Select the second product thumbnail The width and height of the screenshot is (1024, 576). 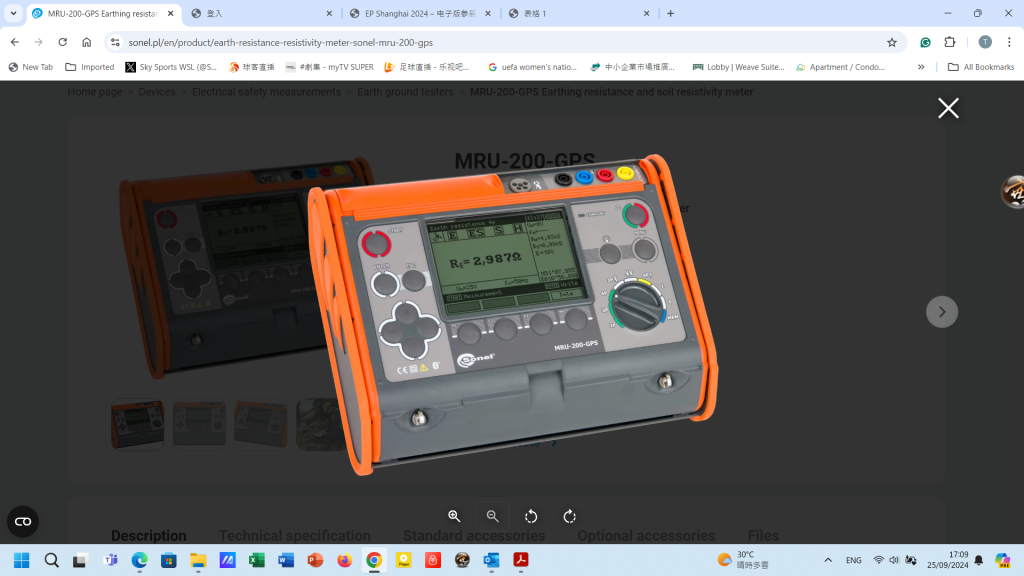tap(199, 424)
